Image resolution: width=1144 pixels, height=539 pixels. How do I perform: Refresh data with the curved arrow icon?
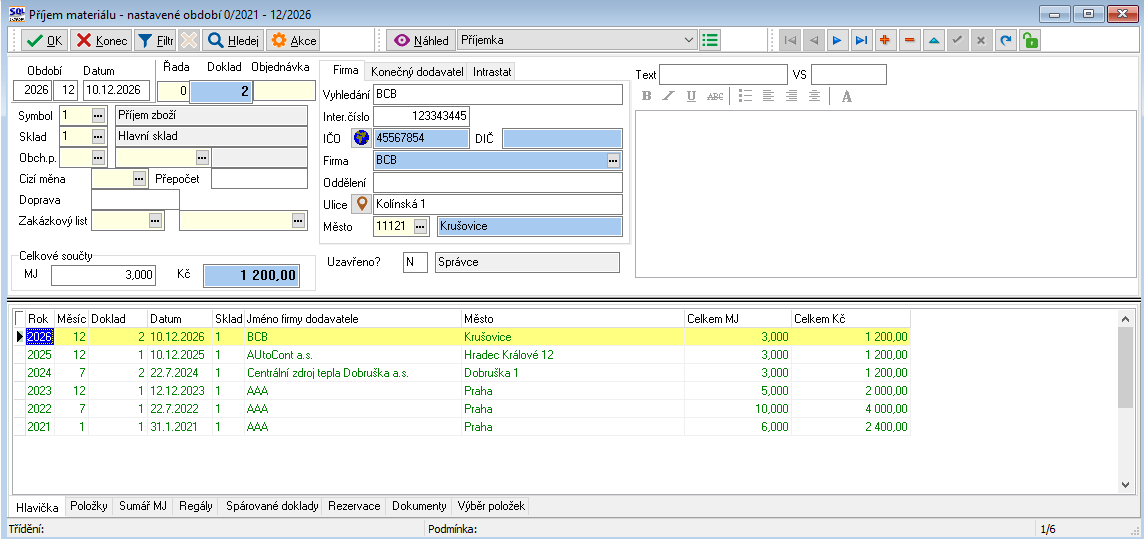(x=1006, y=40)
